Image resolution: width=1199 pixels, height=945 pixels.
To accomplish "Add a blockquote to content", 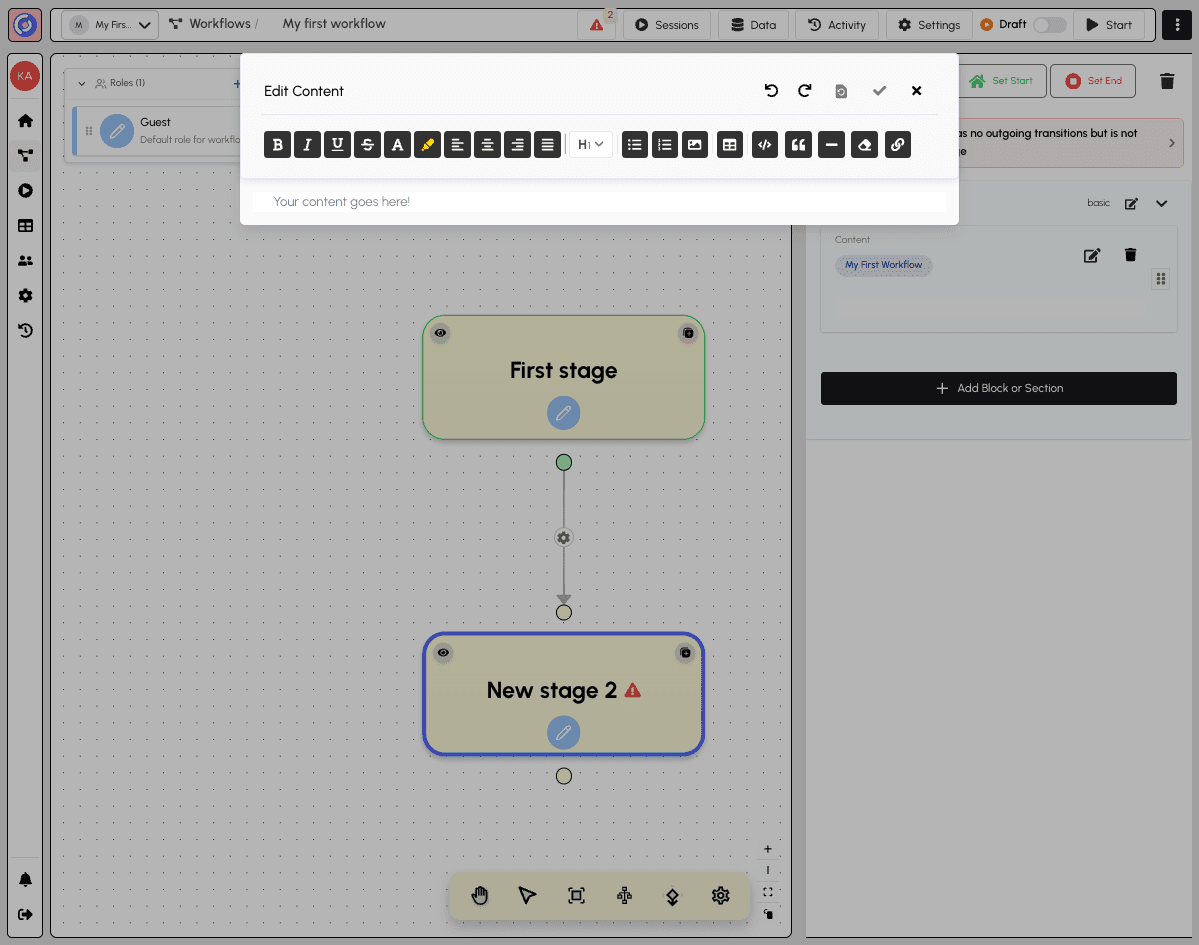I will tap(798, 145).
